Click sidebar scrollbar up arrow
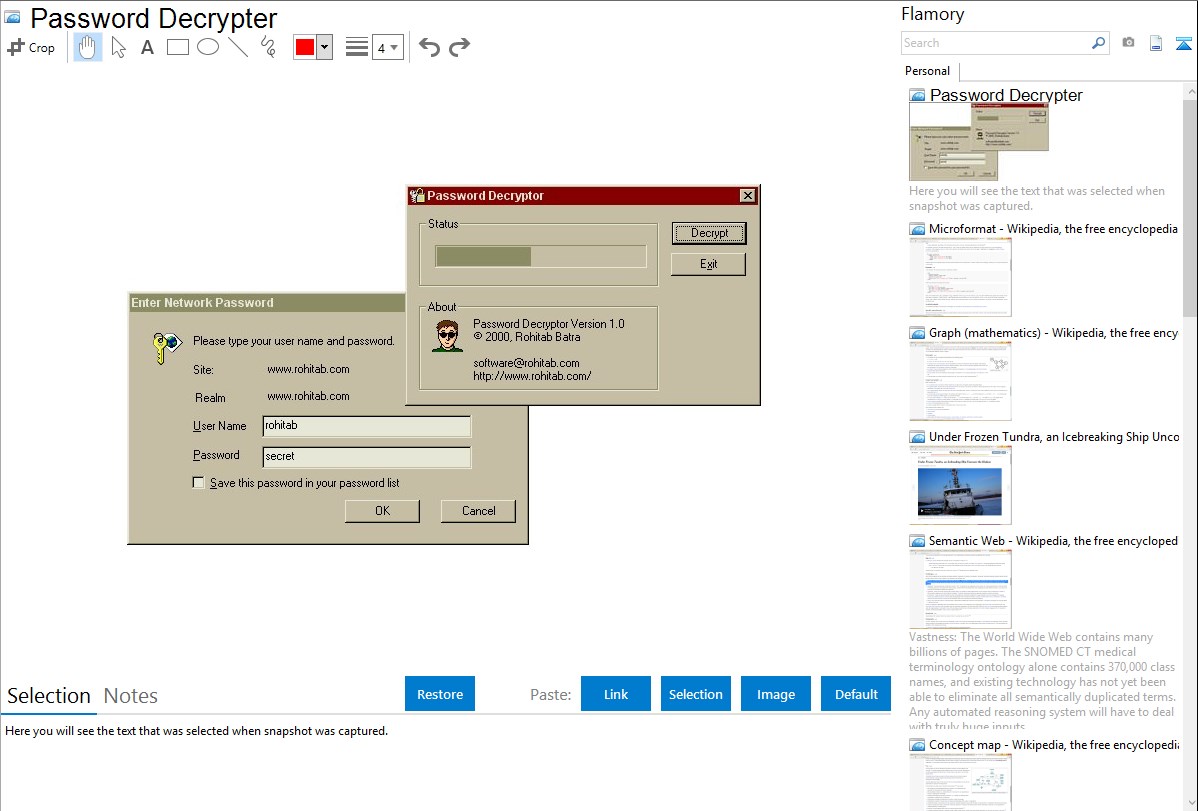This screenshot has width=1198, height=811. point(1190,91)
